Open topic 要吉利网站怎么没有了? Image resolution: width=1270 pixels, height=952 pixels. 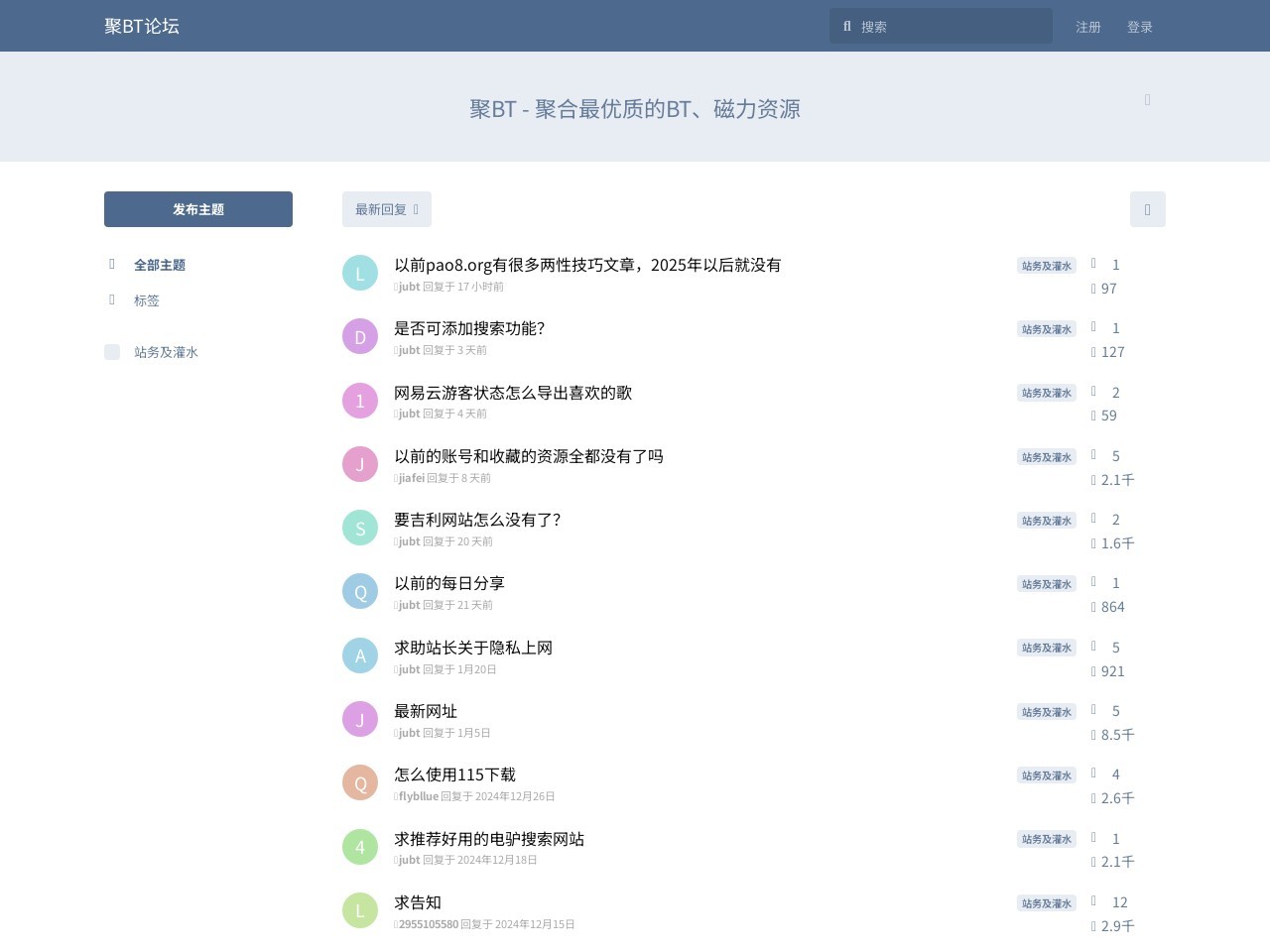pos(477,520)
